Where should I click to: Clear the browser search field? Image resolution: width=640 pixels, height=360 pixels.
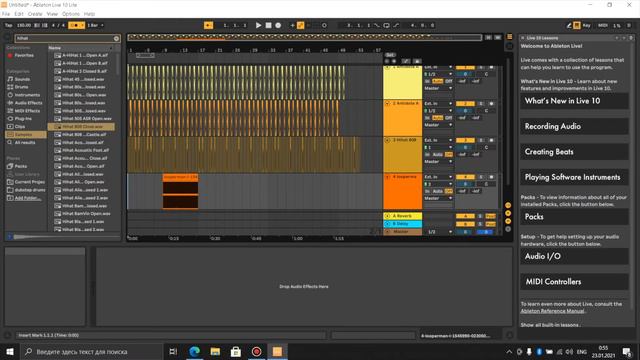pyautogui.click(x=116, y=38)
